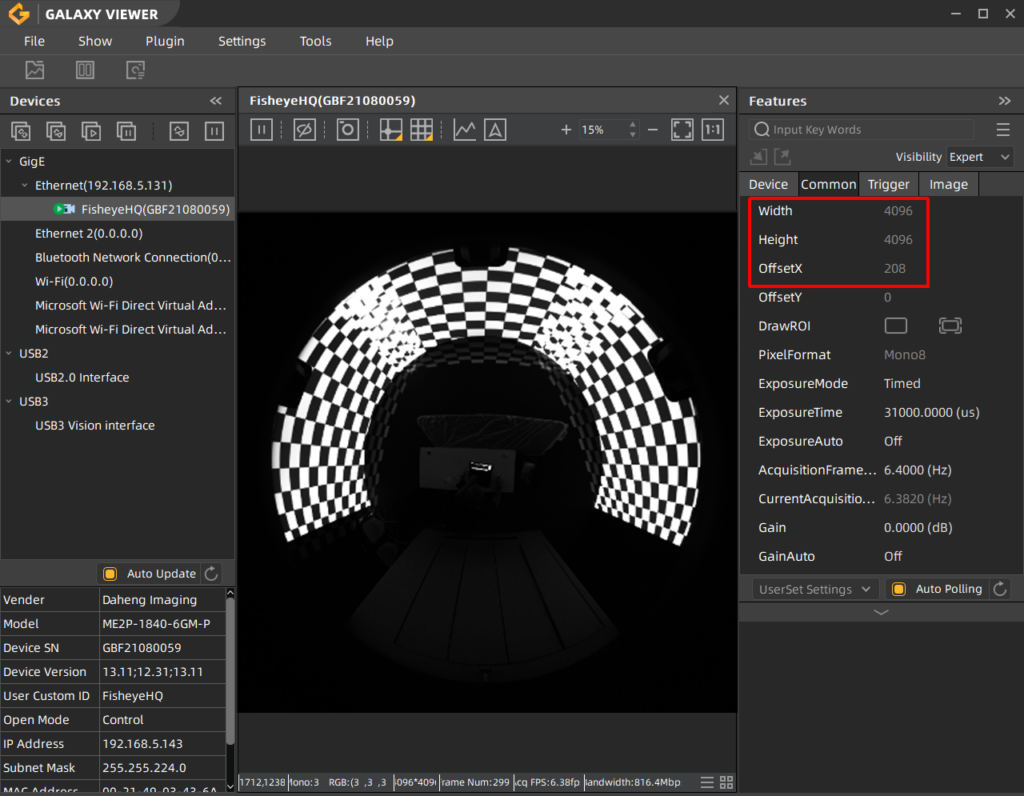
Task: View the image at 1:1 scale
Action: (x=712, y=129)
